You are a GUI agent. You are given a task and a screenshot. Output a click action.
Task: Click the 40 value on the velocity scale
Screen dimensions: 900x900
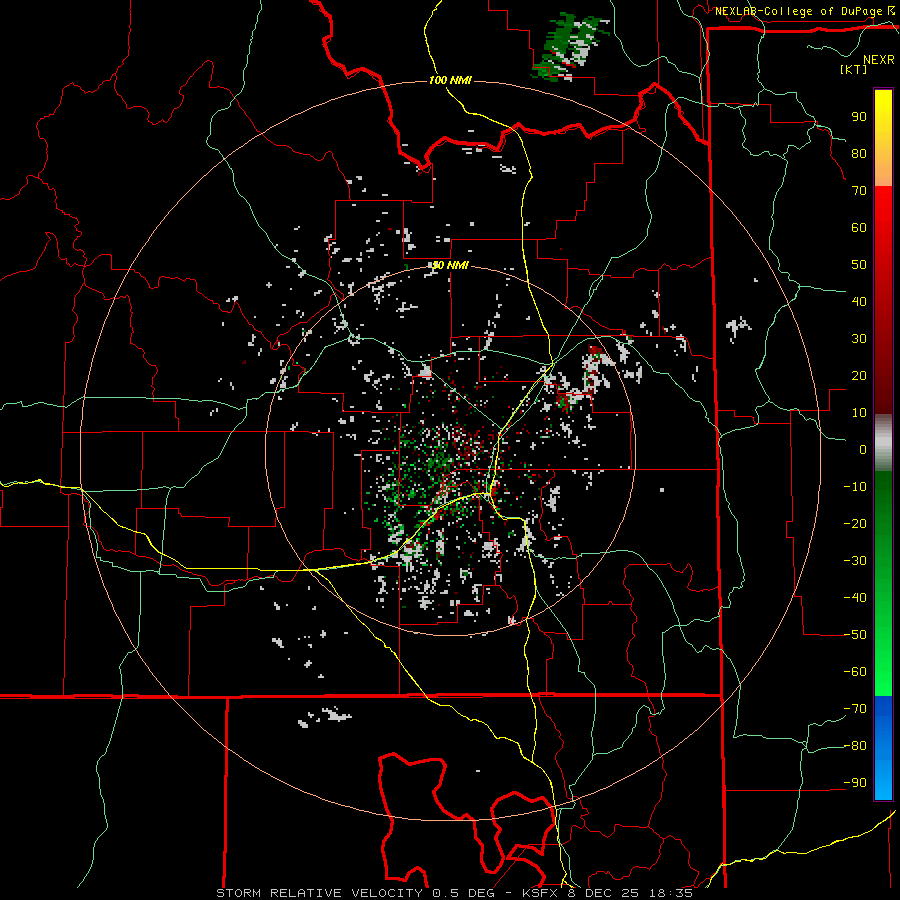point(859,302)
